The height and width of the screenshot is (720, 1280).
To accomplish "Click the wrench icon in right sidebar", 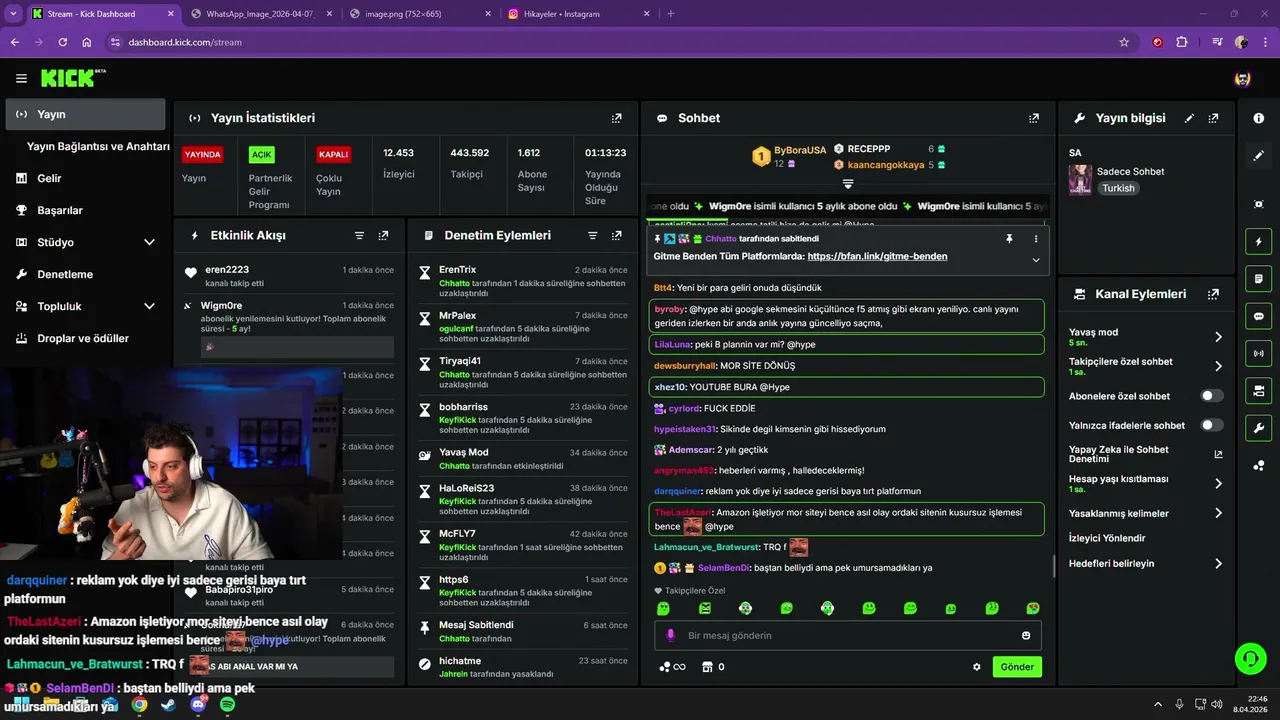I will point(1259,428).
